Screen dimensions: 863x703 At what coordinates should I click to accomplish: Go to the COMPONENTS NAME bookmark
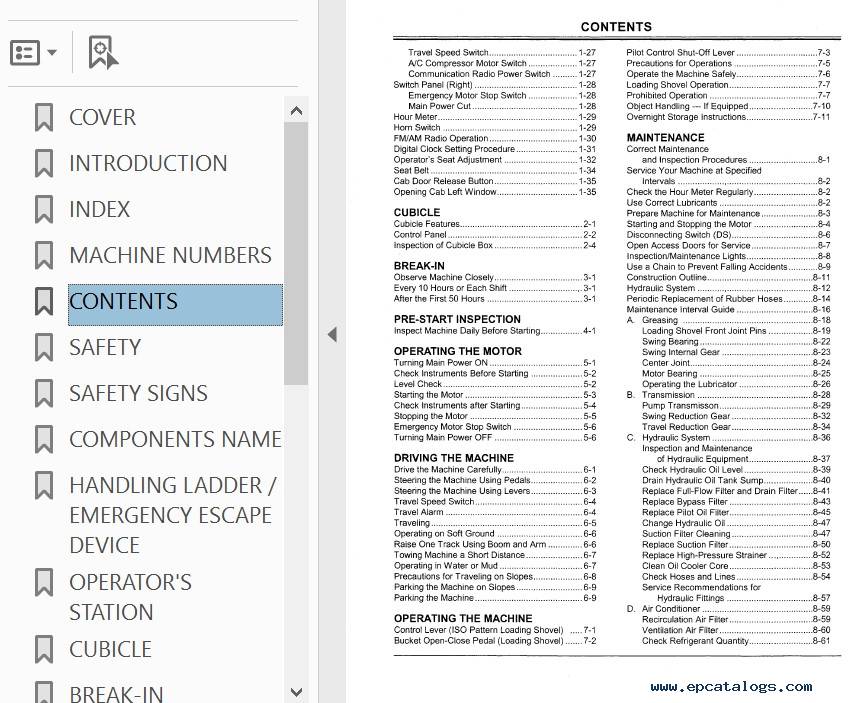pos(175,439)
